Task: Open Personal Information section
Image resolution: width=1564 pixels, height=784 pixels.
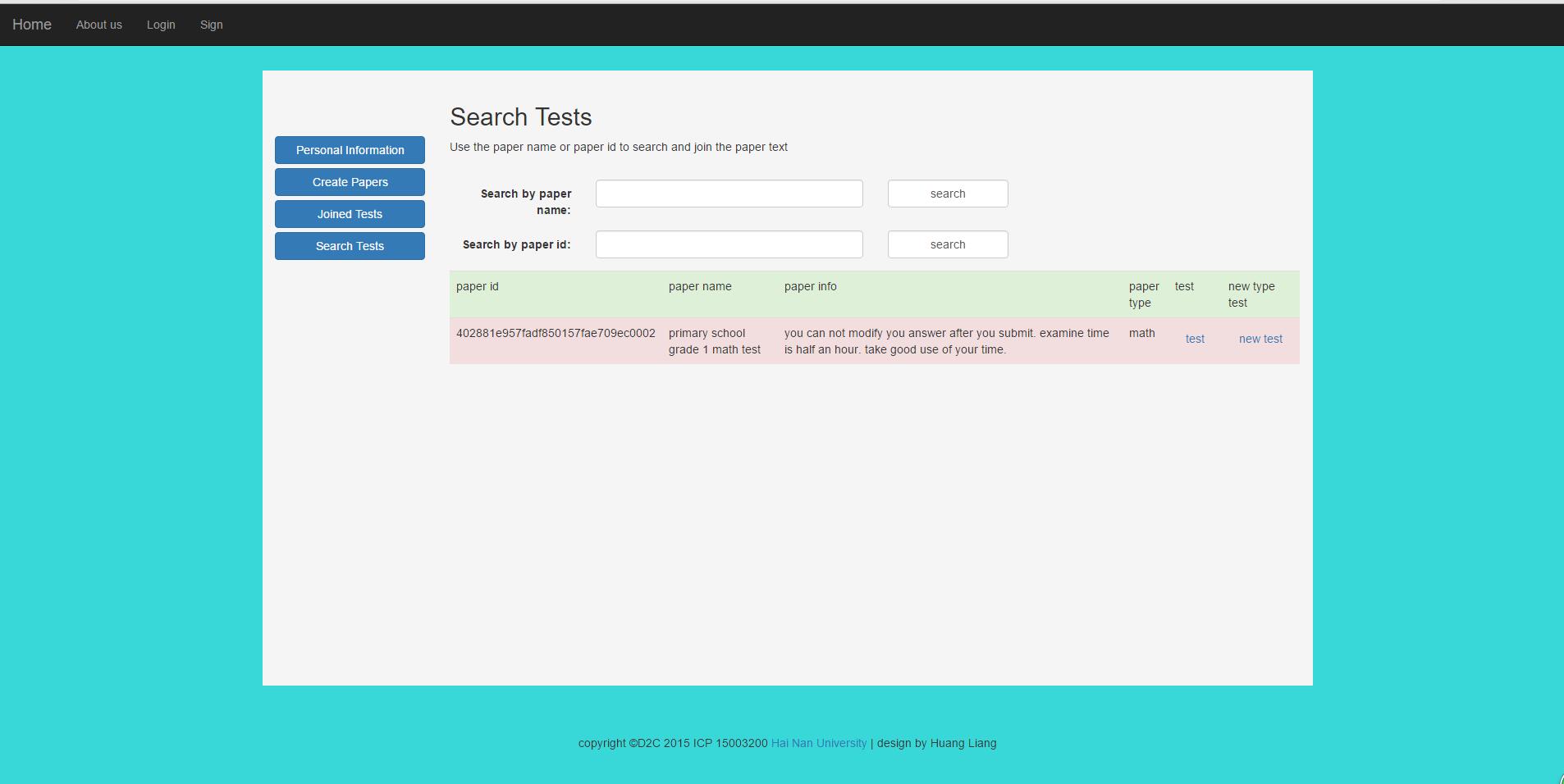Action: click(350, 150)
